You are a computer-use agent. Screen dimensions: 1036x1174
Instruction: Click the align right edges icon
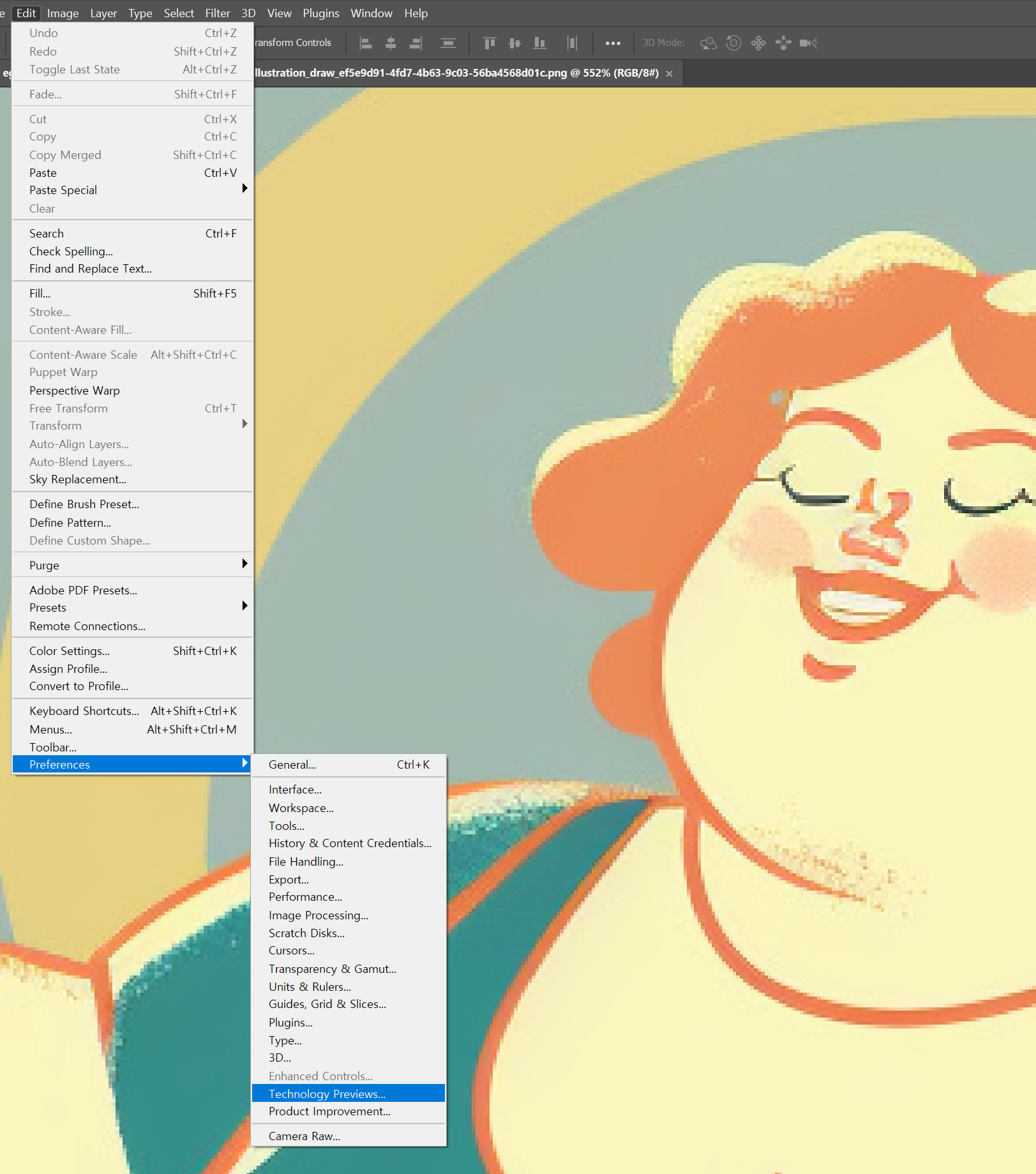tap(416, 43)
